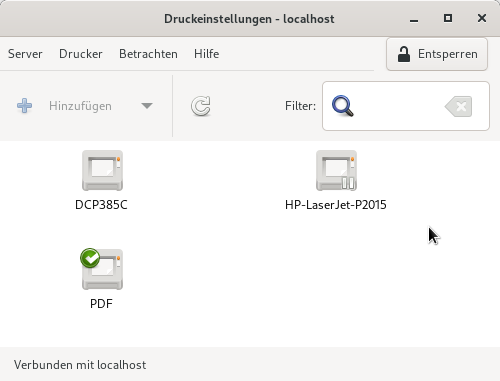Screen dimensions: 500x381
Task: Click the blue plus Hinzufügen icon
Action: (25, 106)
